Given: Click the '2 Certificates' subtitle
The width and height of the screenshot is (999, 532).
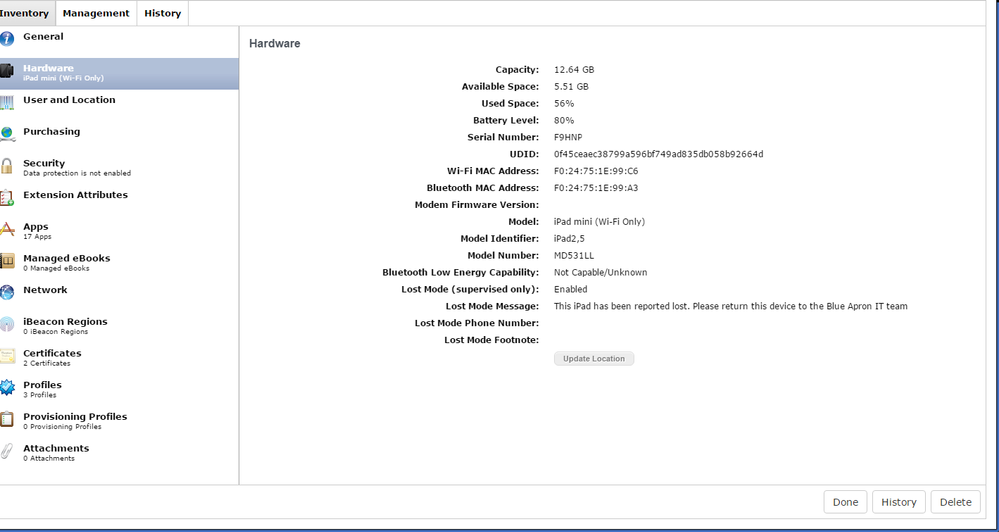Looking at the screenshot, I should (47, 364).
